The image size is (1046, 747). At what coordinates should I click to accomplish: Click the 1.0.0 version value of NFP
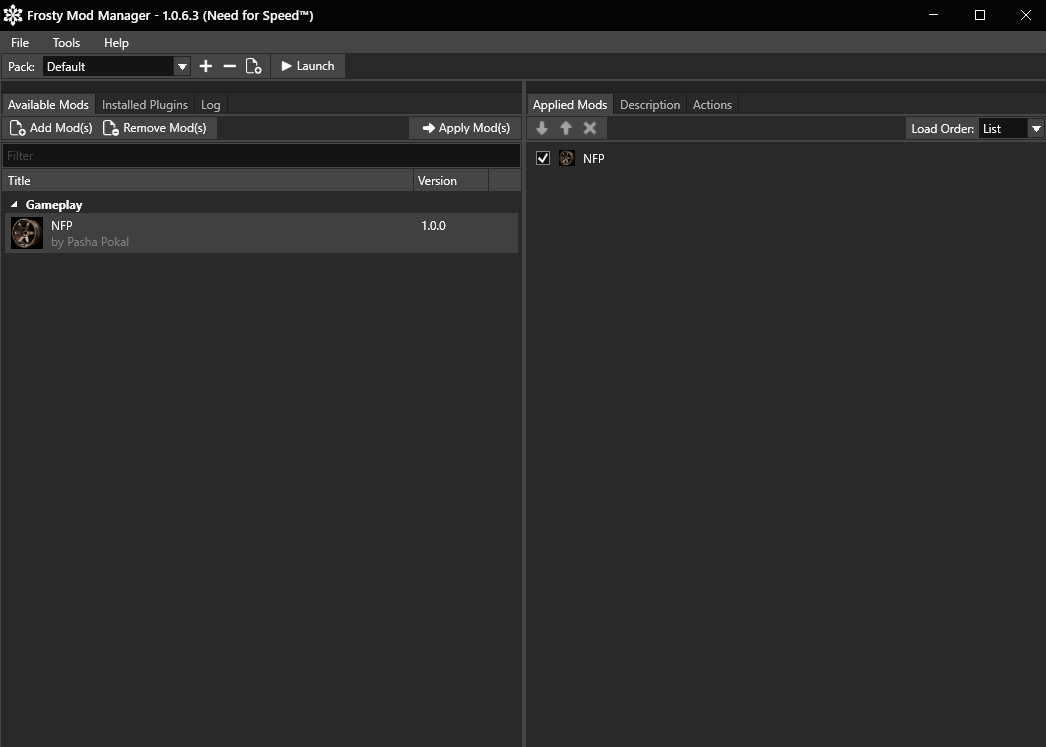point(433,225)
